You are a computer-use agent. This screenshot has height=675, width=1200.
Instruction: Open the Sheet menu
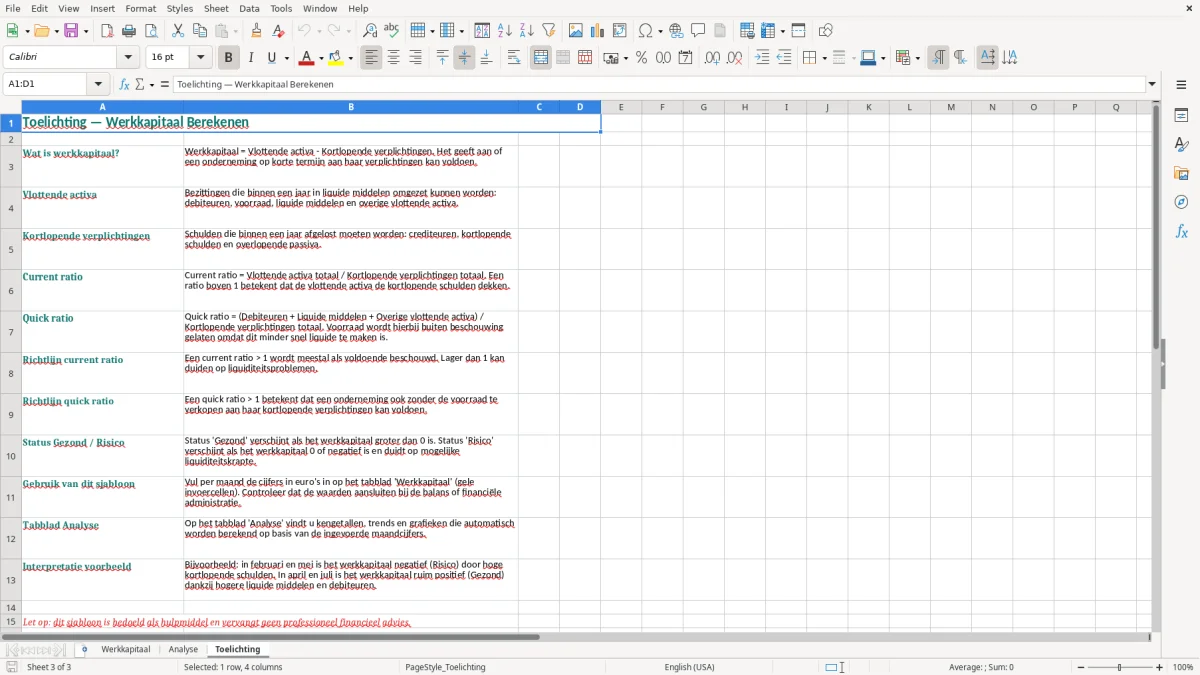[x=216, y=8]
